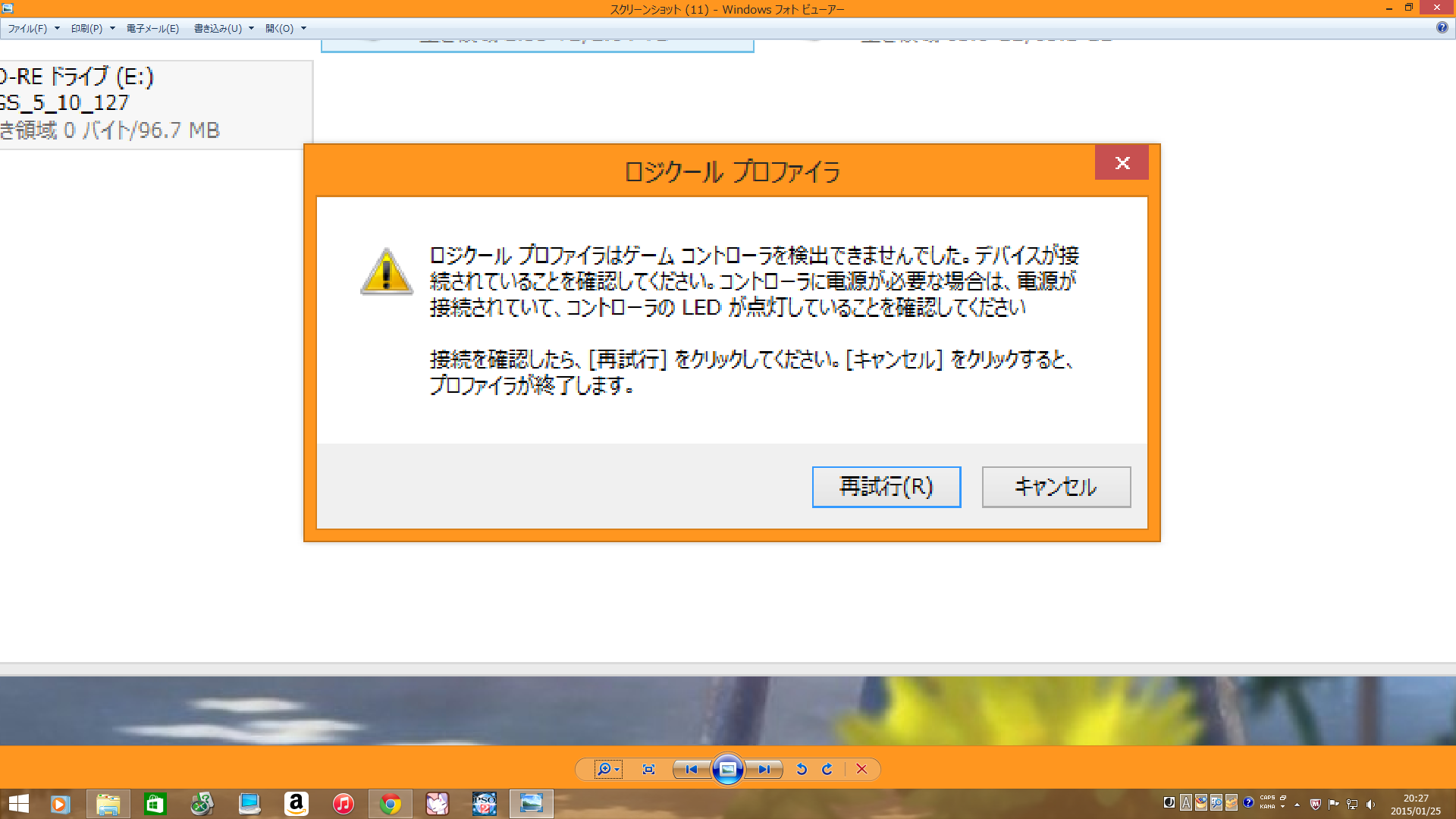Delete the photo with red X icon
This screenshot has height=819, width=1456.
tap(861, 769)
